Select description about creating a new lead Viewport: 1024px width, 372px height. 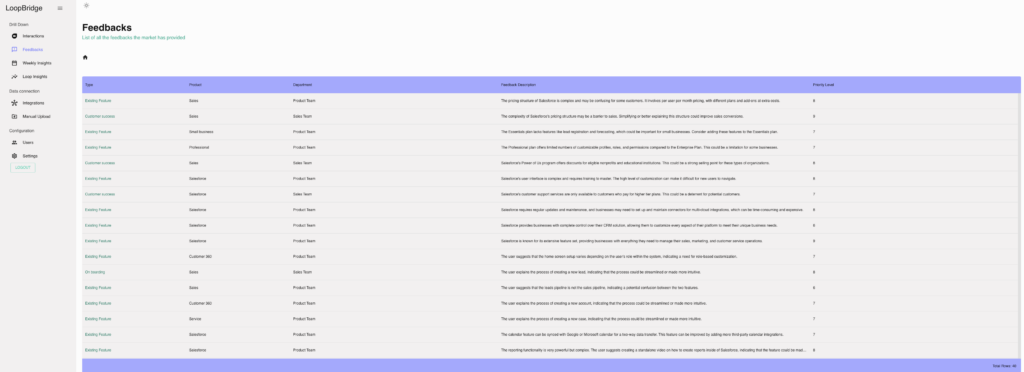tap(602, 272)
